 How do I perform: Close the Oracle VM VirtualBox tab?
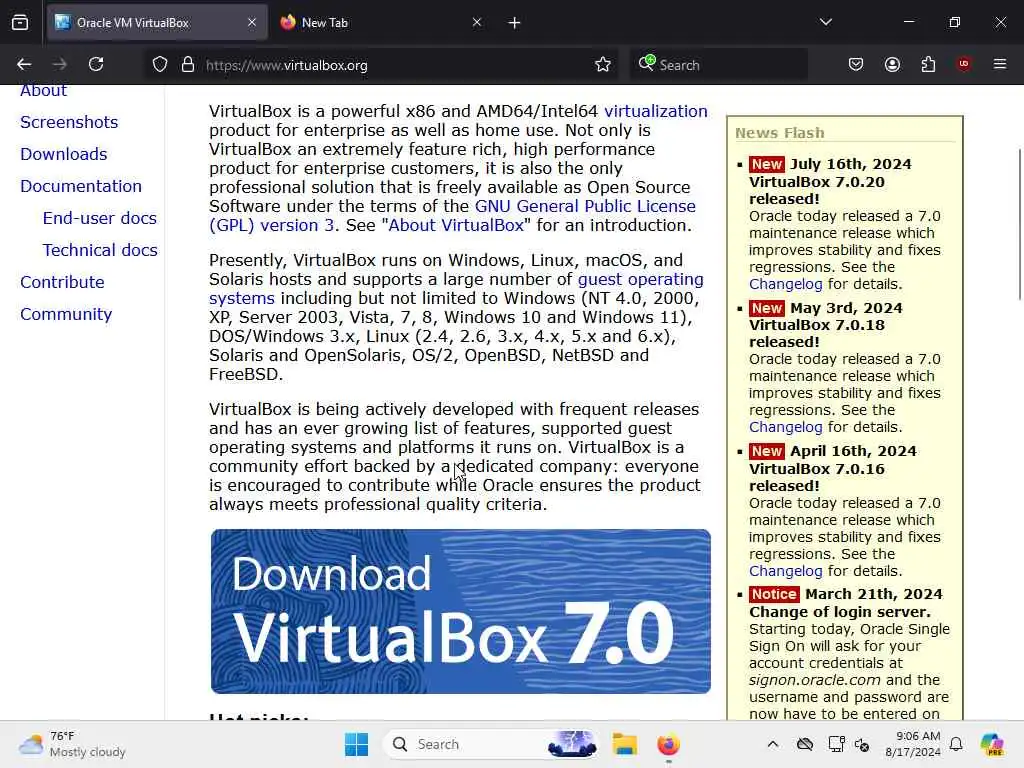point(252,22)
